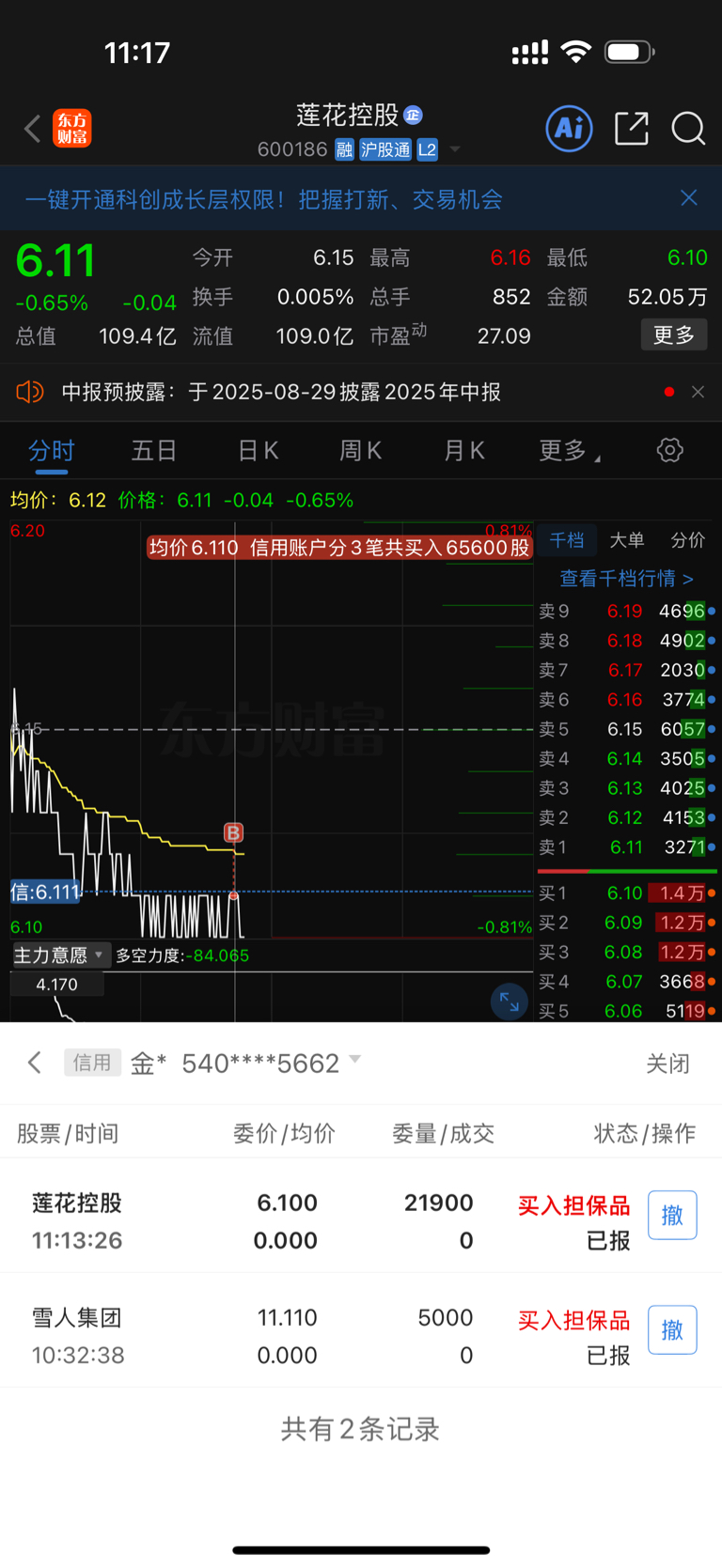Select 卖9 price 6.19 row
Viewport: 722px width, 1568px height.
(627, 611)
